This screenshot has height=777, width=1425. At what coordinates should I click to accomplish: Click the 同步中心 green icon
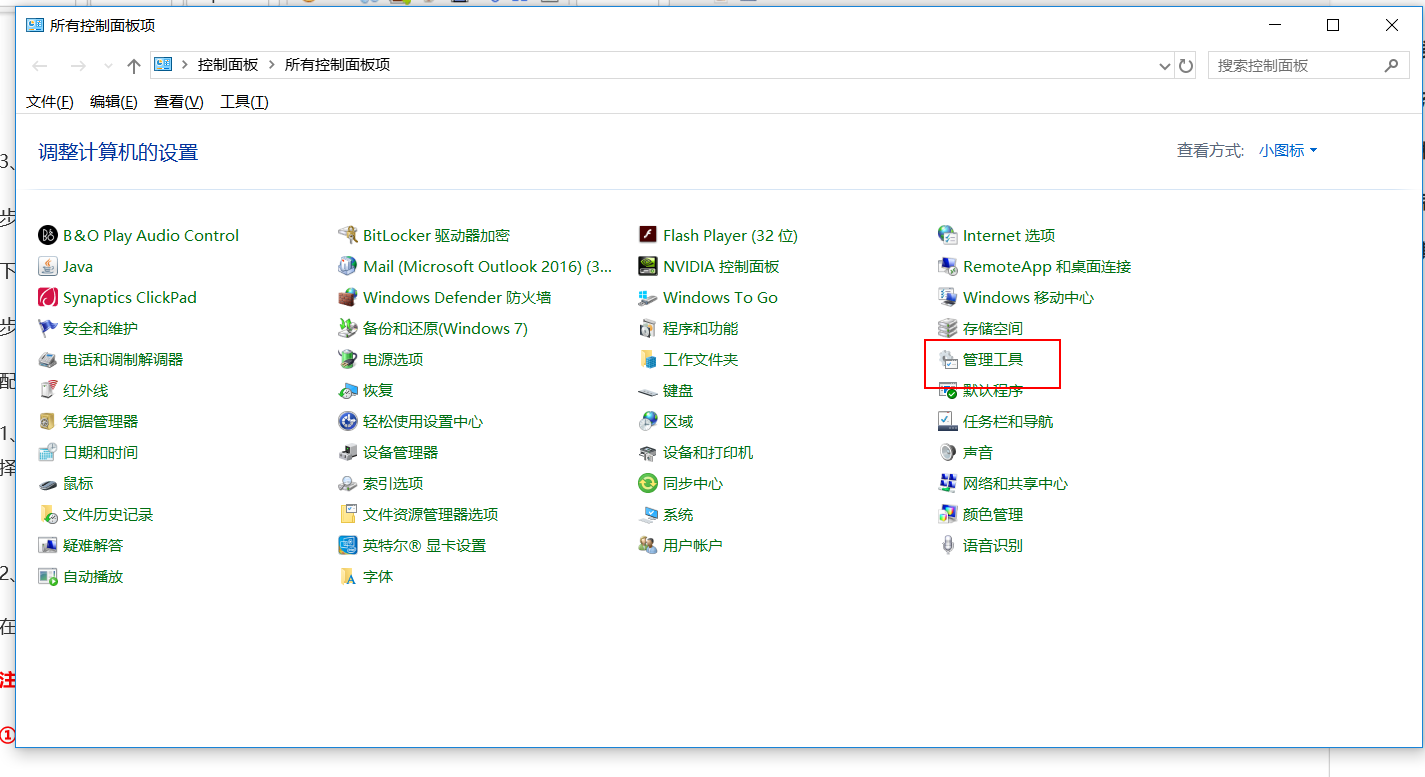(647, 484)
